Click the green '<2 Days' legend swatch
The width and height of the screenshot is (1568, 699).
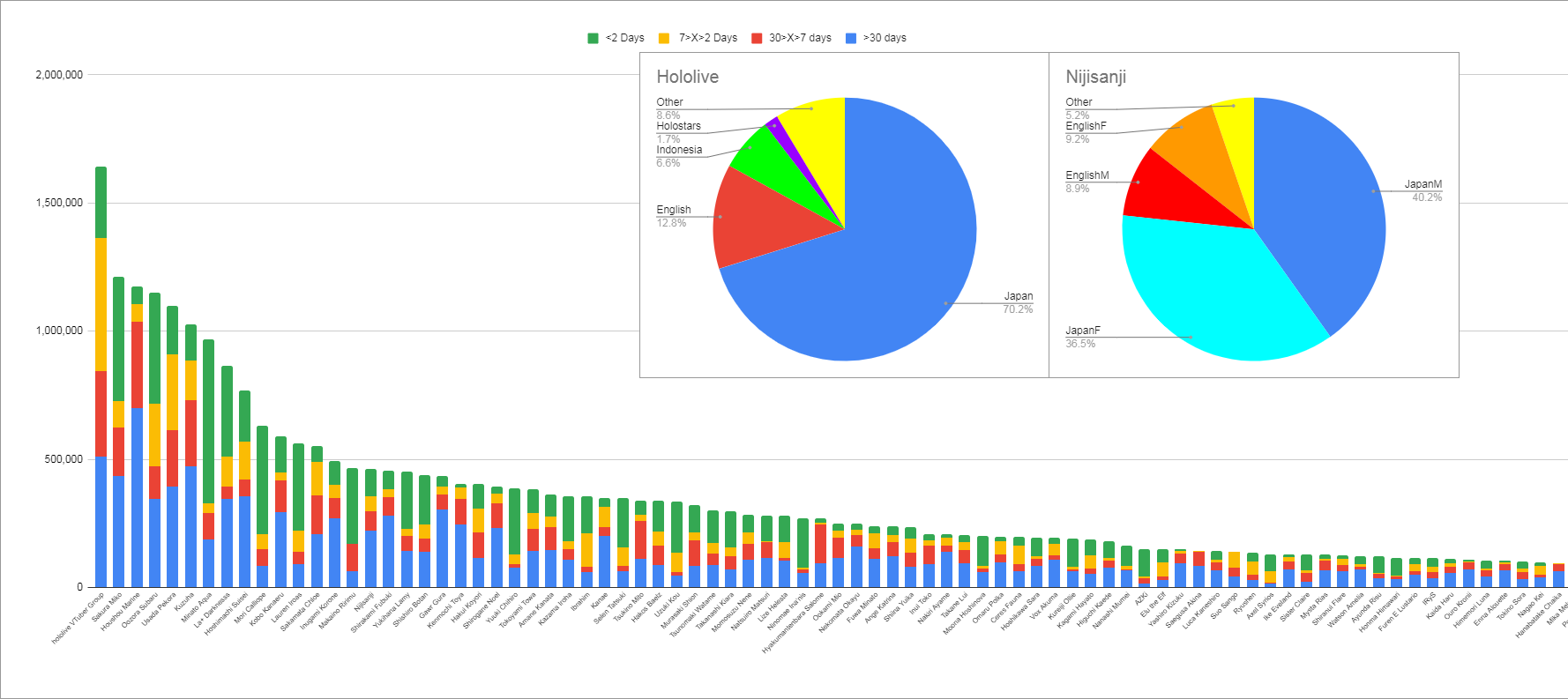(x=593, y=38)
